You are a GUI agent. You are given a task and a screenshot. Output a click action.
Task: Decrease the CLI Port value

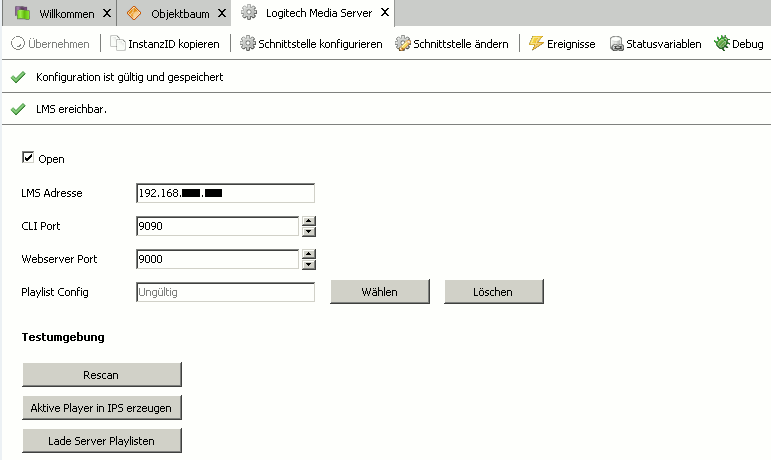[x=309, y=231]
